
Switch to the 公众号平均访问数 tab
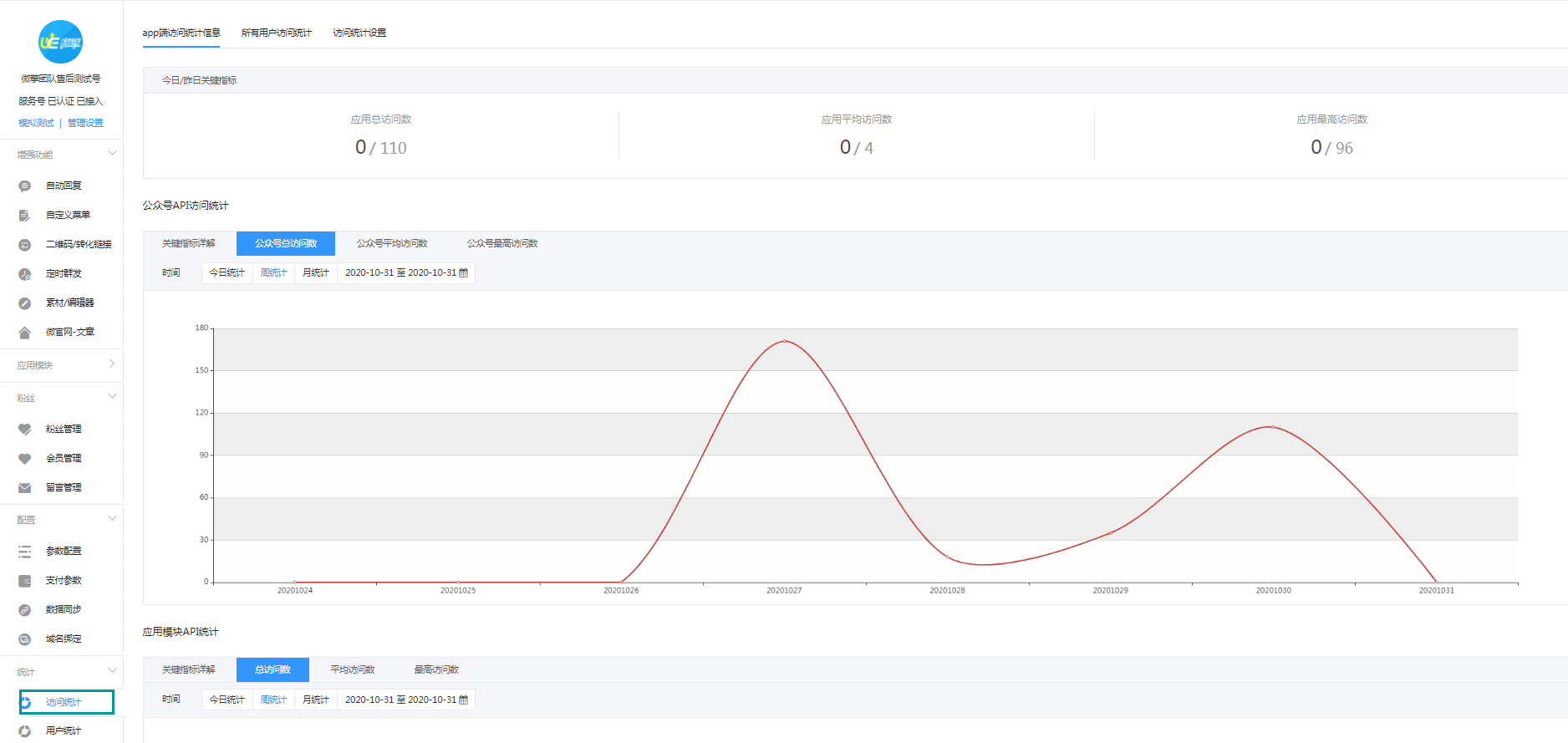(x=392, y=244)
